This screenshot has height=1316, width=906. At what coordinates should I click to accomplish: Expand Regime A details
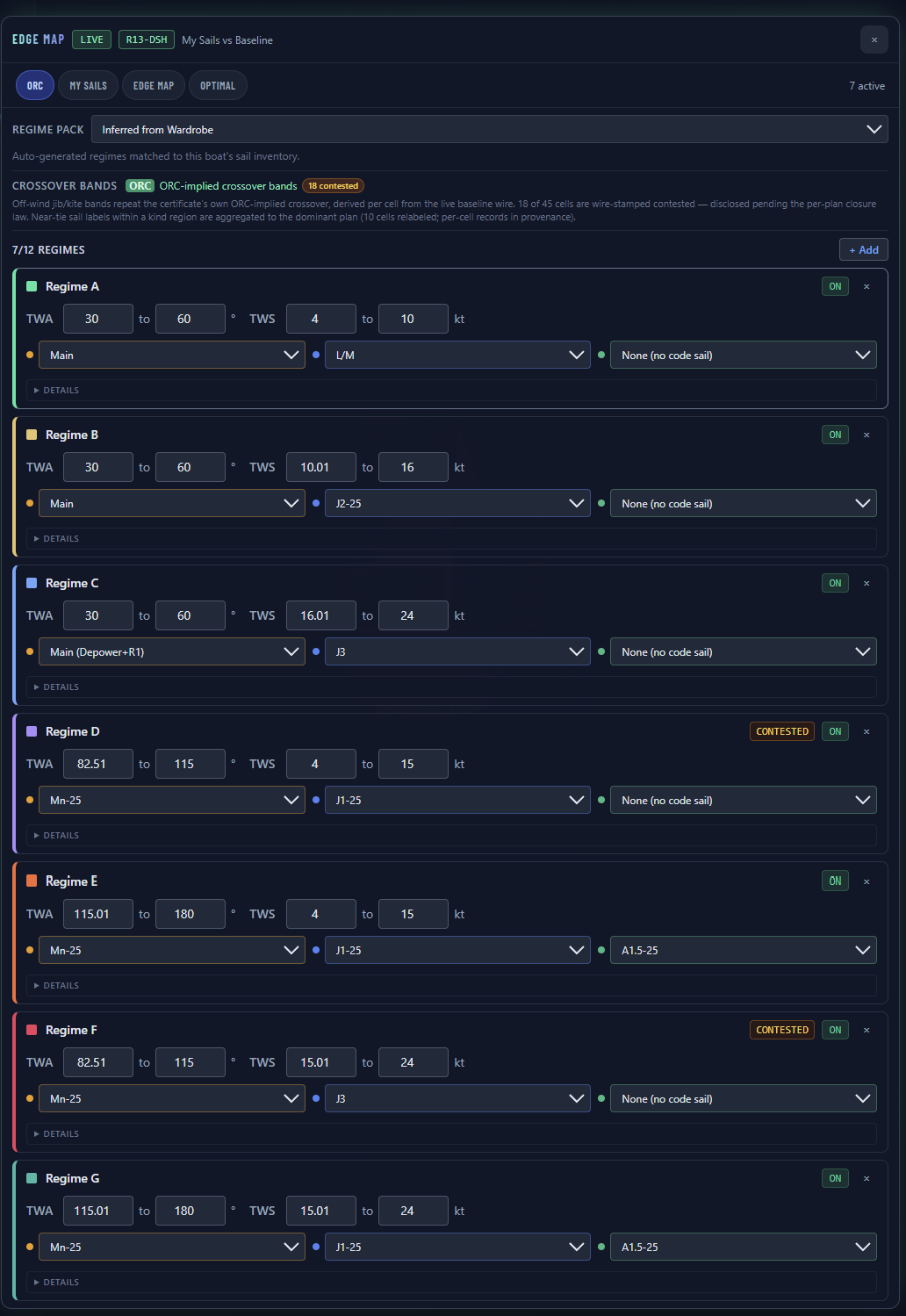tap(451, 390)
